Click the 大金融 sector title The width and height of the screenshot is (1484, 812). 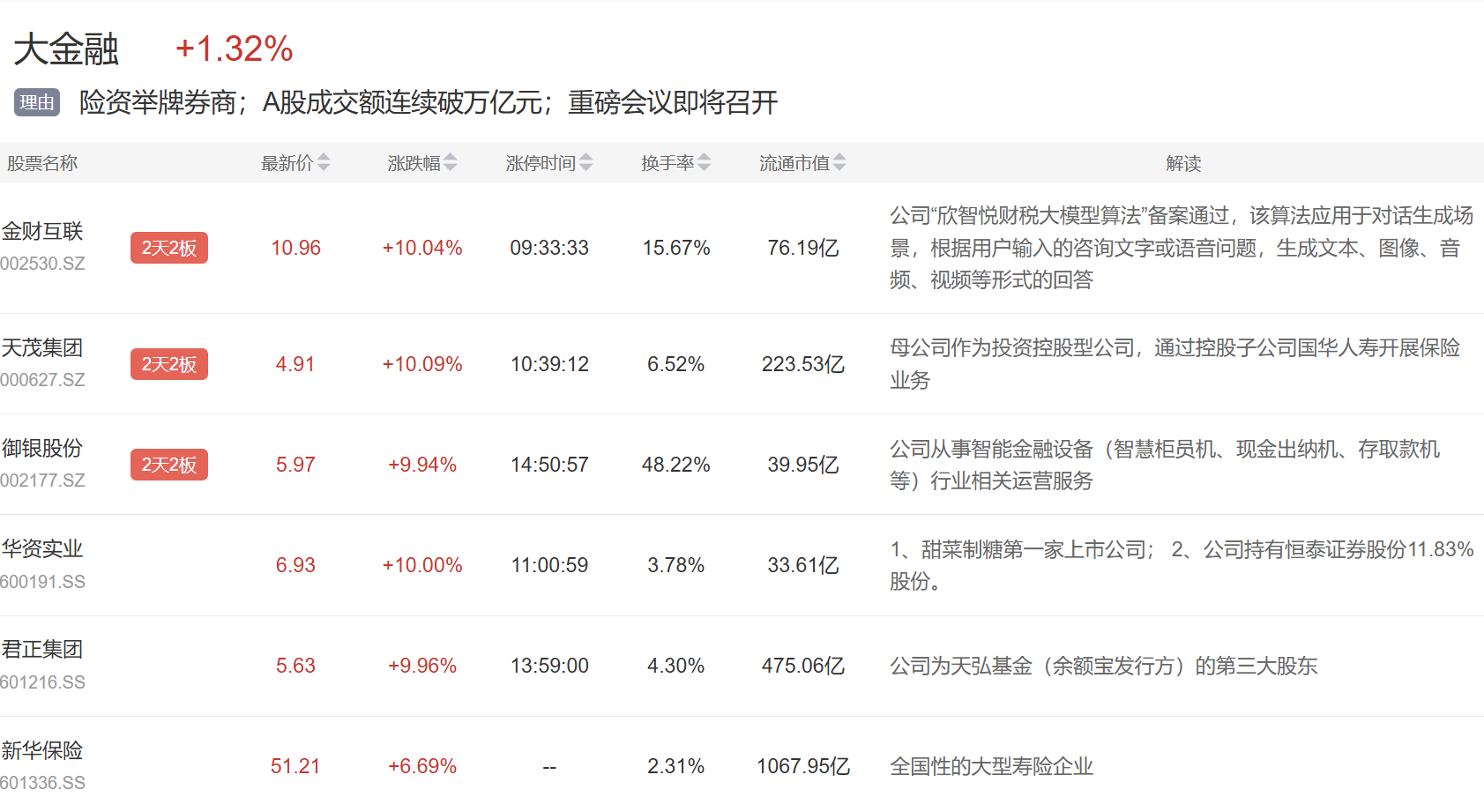66,49
